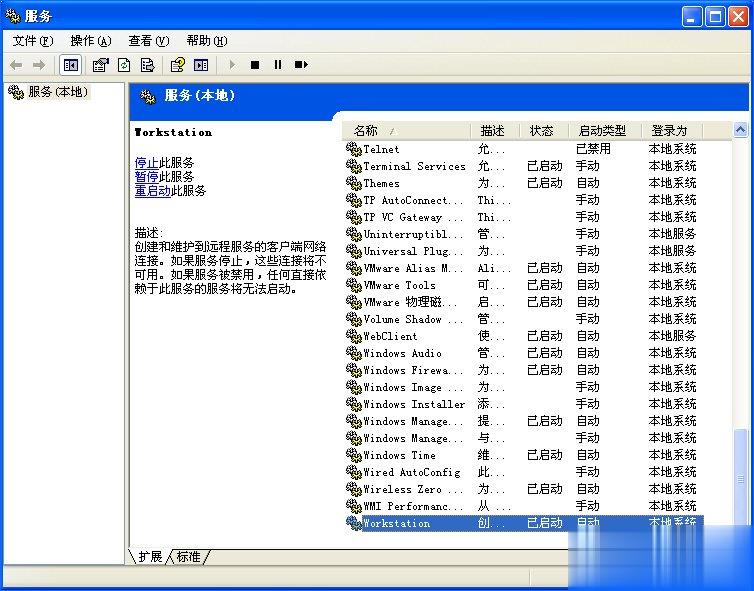754x591 pixels.
Task: Click the Pause Service toolbar button
Action: 278,64
